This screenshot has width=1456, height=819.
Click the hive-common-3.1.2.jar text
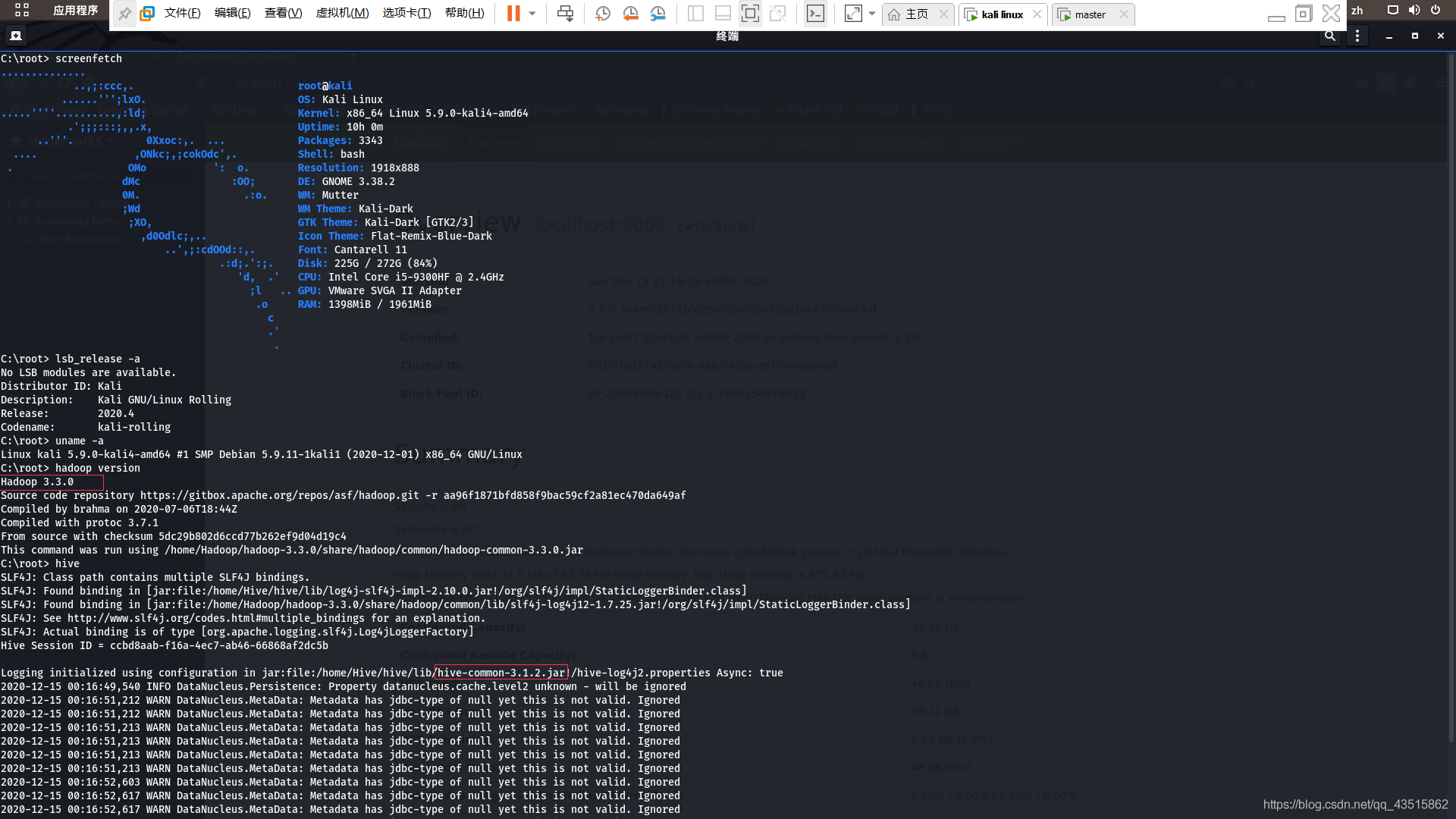point(501,673)
